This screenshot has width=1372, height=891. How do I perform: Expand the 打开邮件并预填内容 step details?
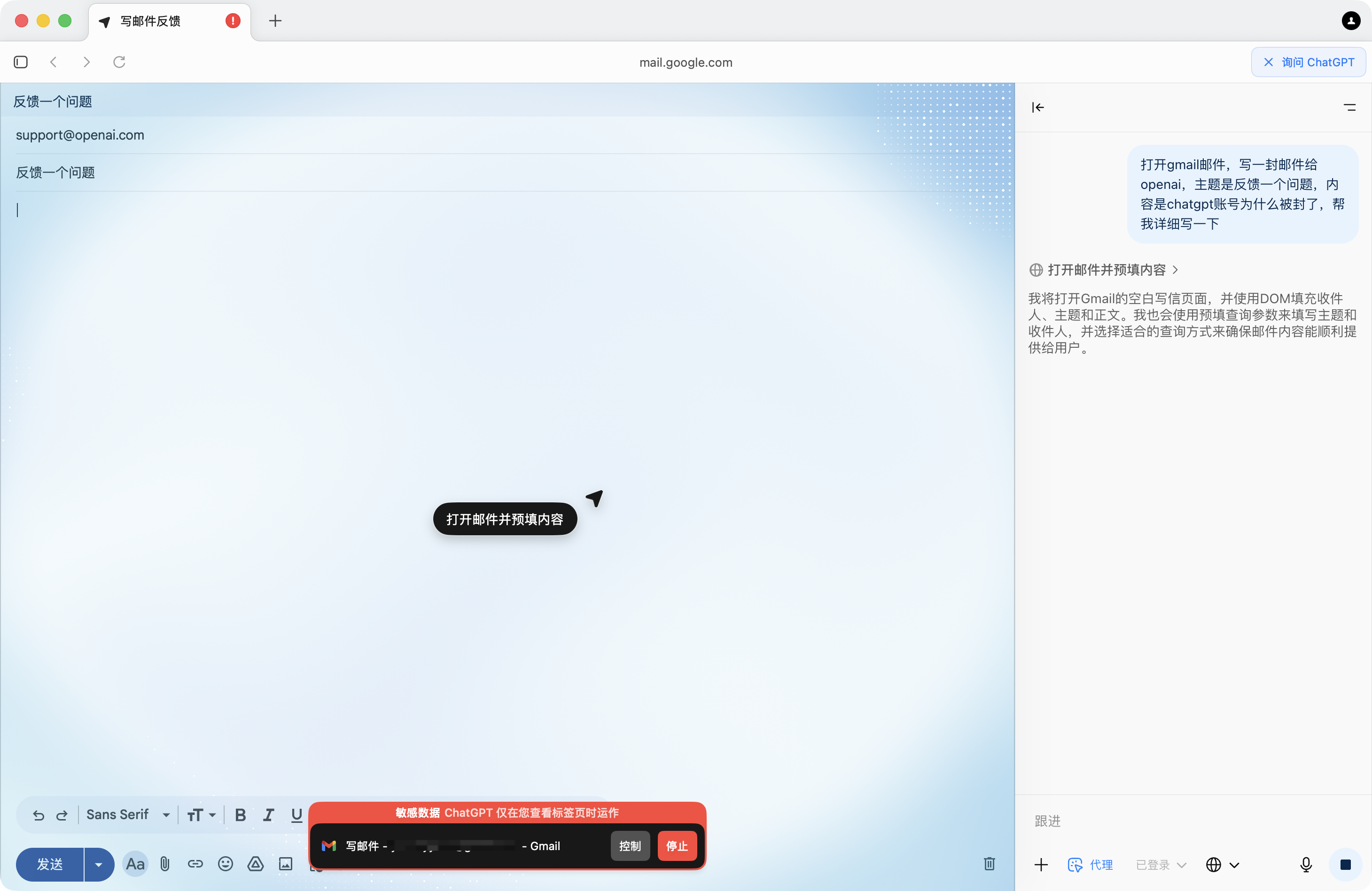click(x=1107, y=269)
